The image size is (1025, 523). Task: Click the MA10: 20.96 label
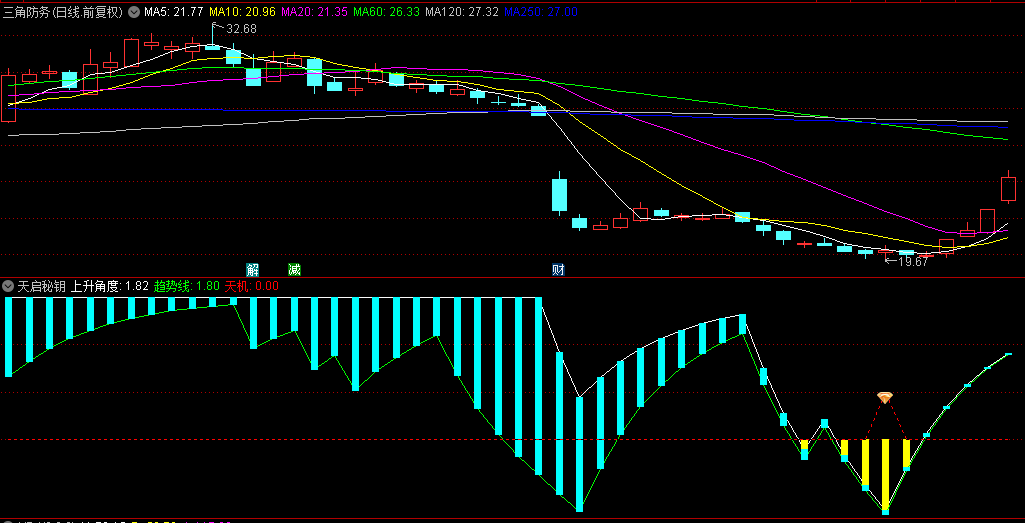(x=242, y=12)
